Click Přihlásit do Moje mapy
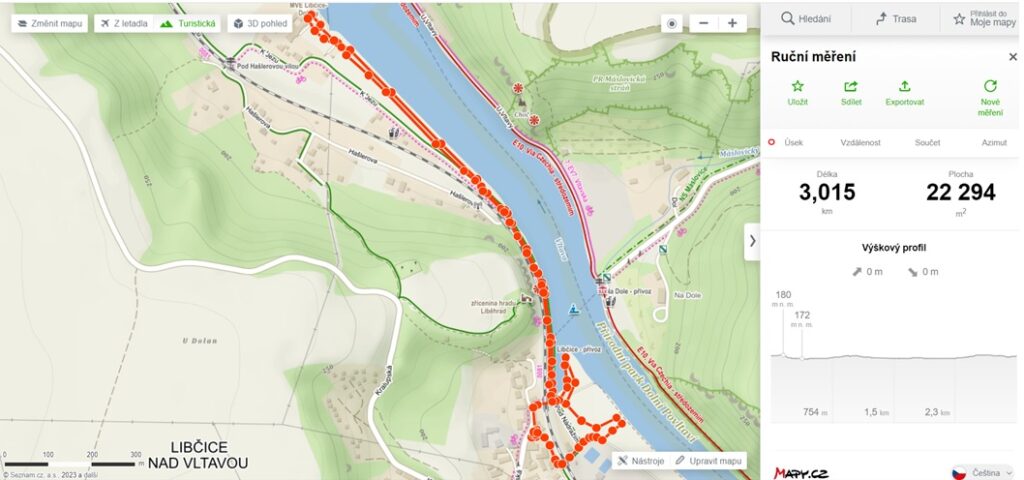Image resolution: width=1024 pixels, height=480 pixels. coord(984,19)
